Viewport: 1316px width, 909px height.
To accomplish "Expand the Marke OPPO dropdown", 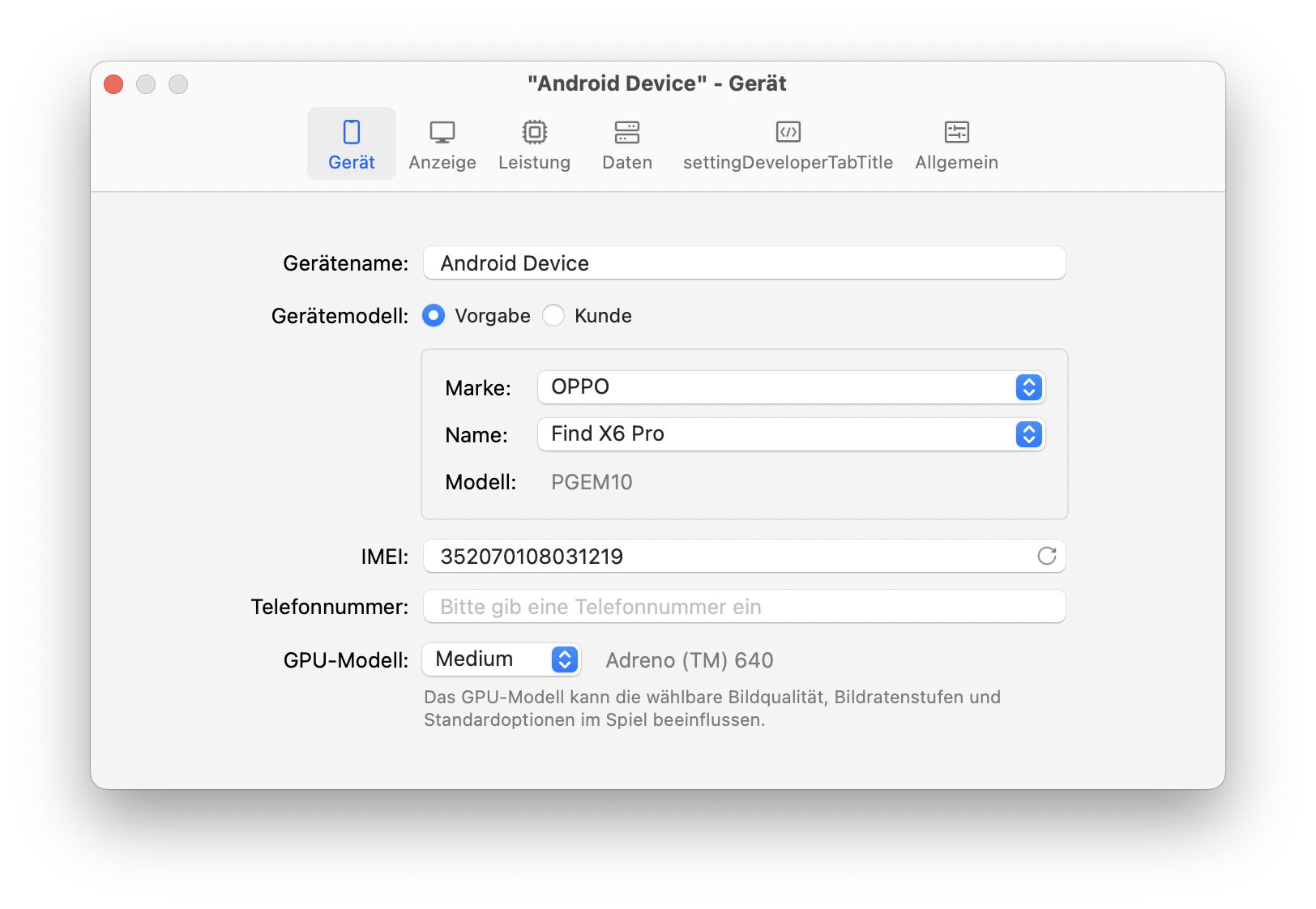I will coord(790,387).
